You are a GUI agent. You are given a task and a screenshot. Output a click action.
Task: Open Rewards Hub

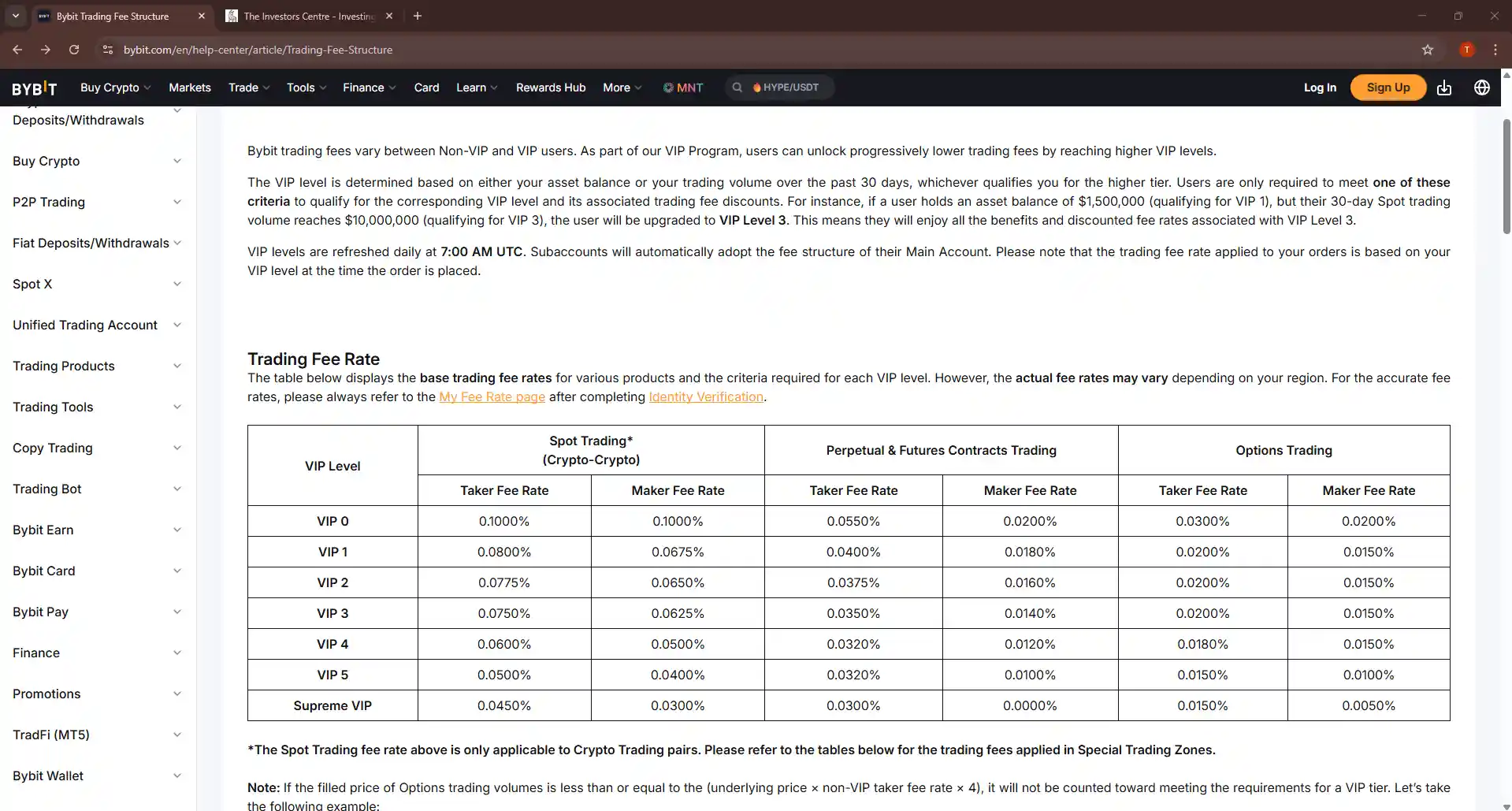point(551,87)
